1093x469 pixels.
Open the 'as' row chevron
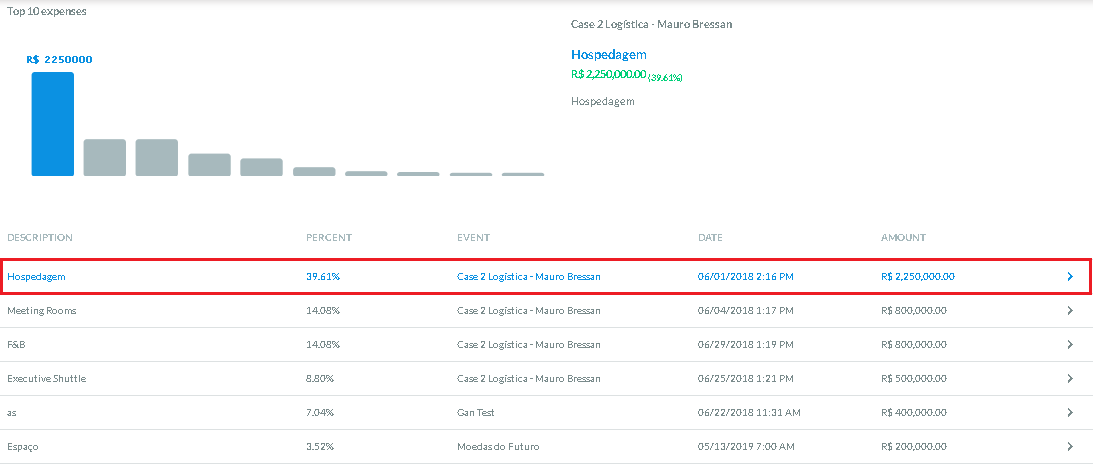[x=1070, y=413]
